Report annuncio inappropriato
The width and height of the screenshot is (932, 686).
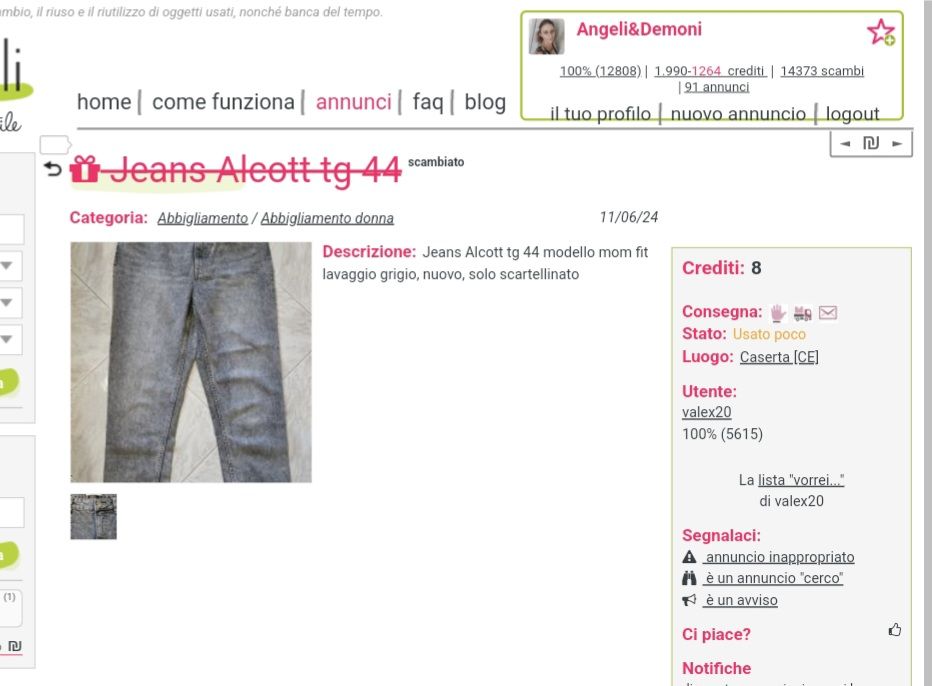point(779,557)
